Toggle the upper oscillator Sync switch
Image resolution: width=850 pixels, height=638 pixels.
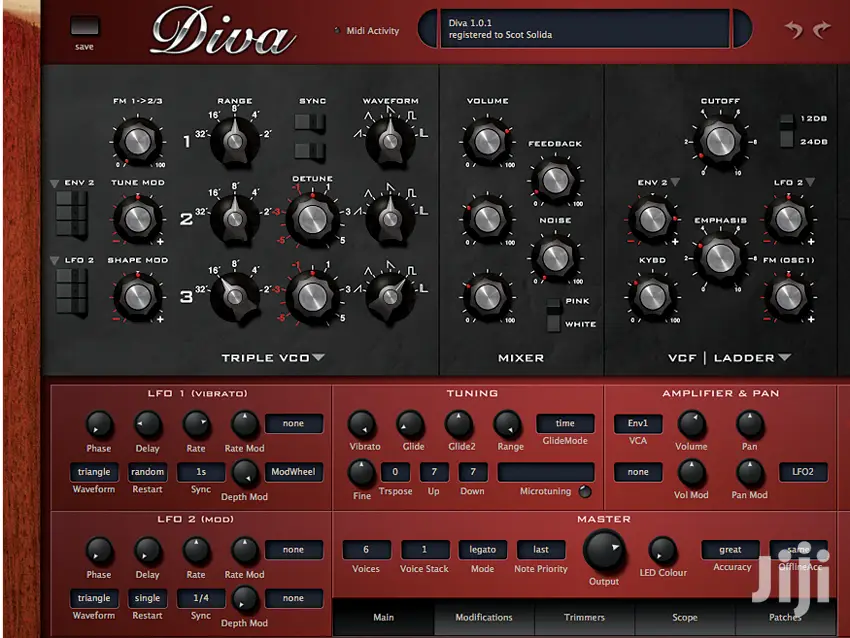click(x=310, y=123)
